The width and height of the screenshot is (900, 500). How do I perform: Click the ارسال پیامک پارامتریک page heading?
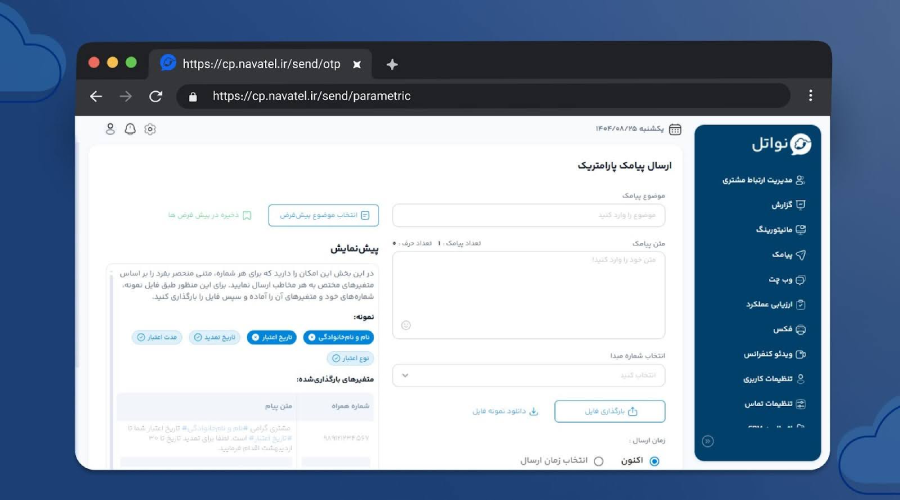[624, 166]
